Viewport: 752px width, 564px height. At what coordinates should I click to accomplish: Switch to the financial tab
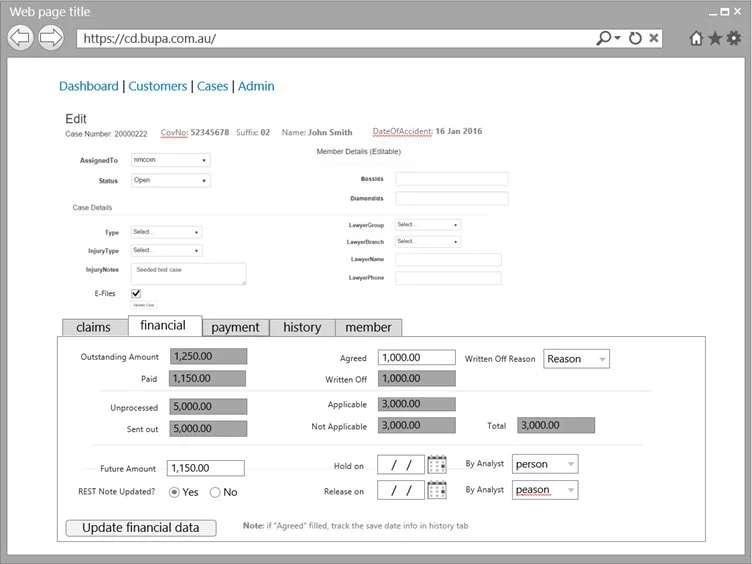click(163, 326)
